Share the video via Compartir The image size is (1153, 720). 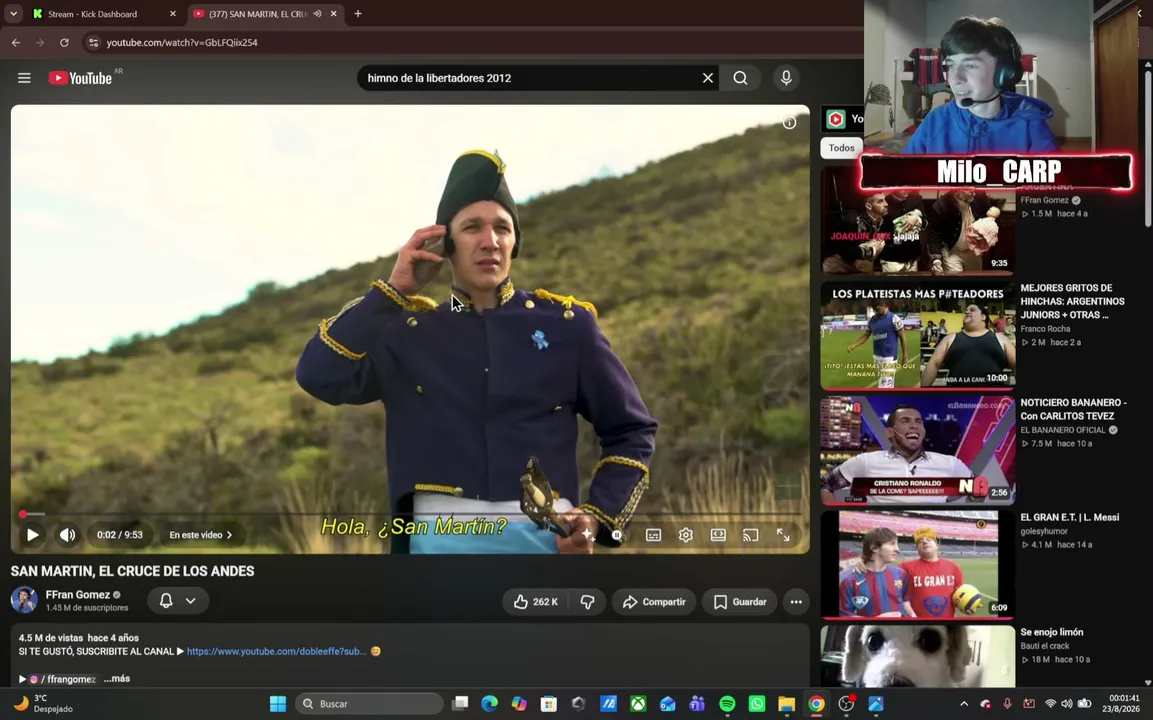click(x=654, y=602)
